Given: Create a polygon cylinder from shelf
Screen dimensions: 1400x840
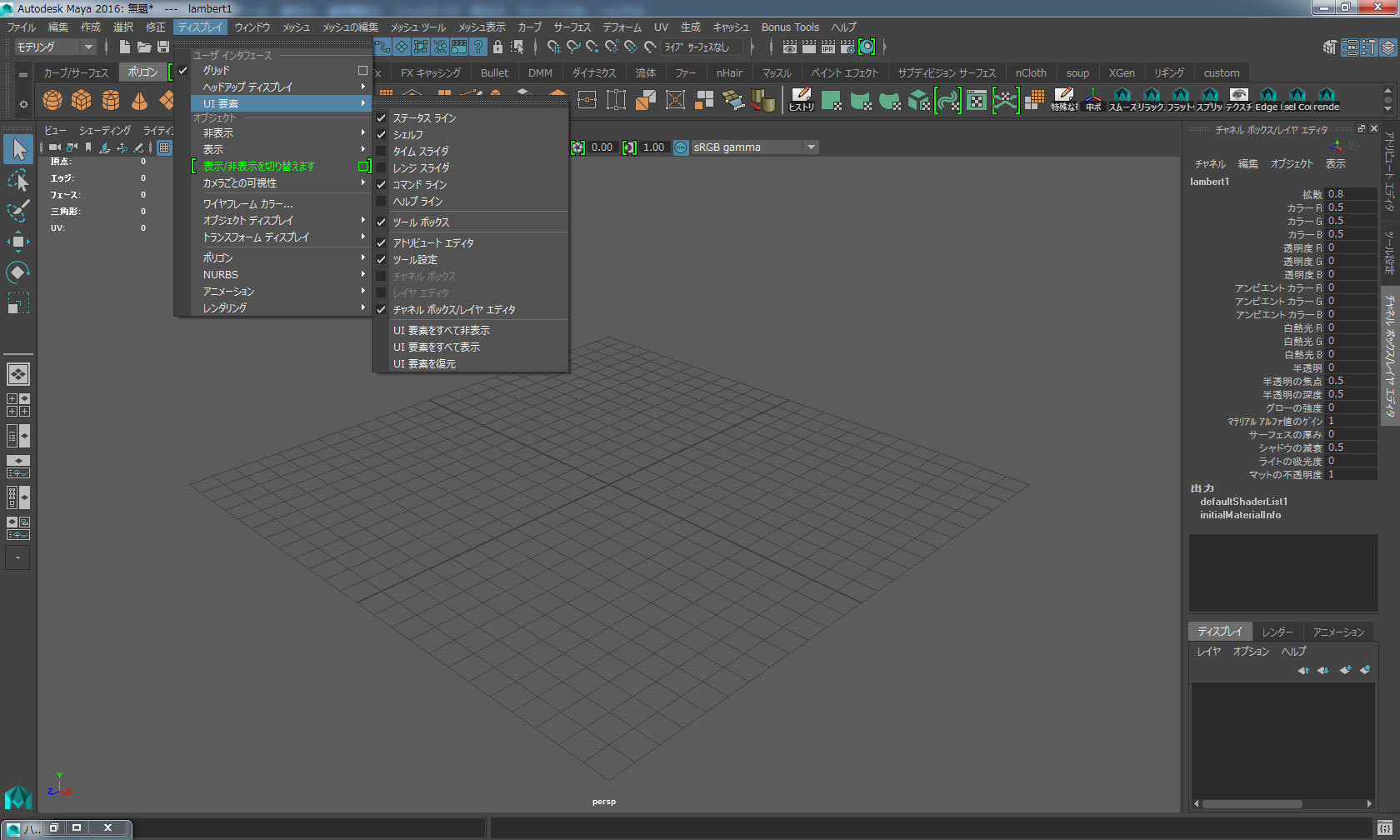Looking at the screenshot, I should point(111,100).
